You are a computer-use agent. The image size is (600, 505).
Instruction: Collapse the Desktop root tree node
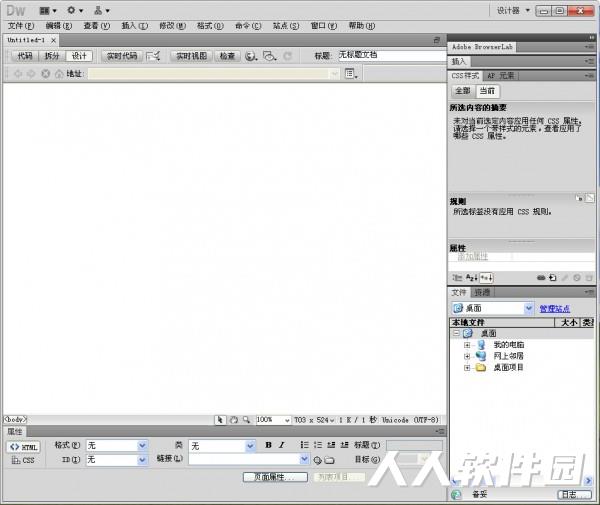click(456, 333)
